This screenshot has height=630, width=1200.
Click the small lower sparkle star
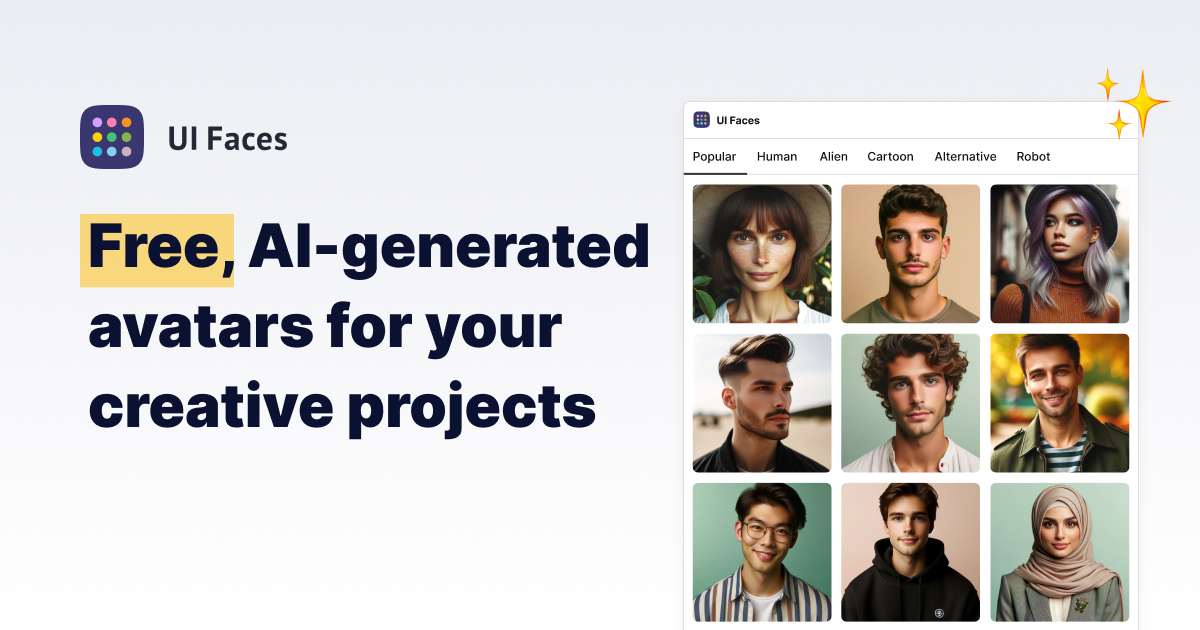coord(1119,124)
